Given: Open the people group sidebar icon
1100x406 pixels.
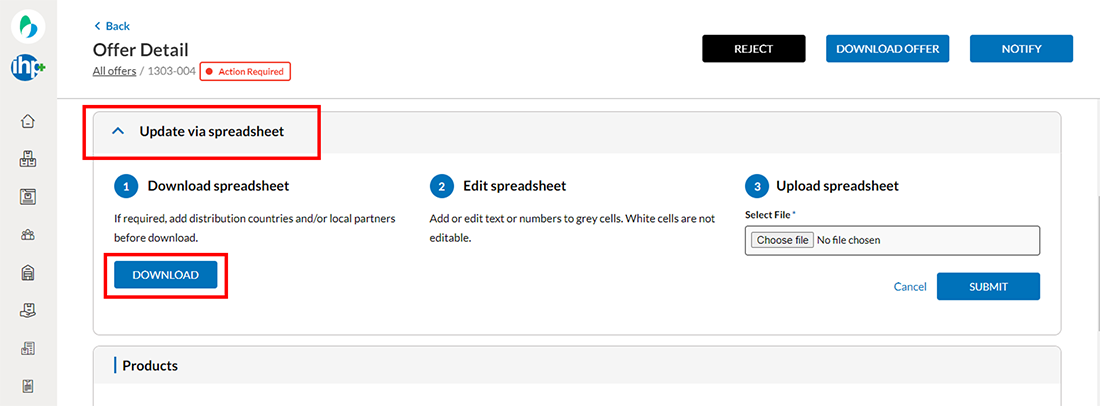Looking at the screenshot, I should tap(28, 235).
